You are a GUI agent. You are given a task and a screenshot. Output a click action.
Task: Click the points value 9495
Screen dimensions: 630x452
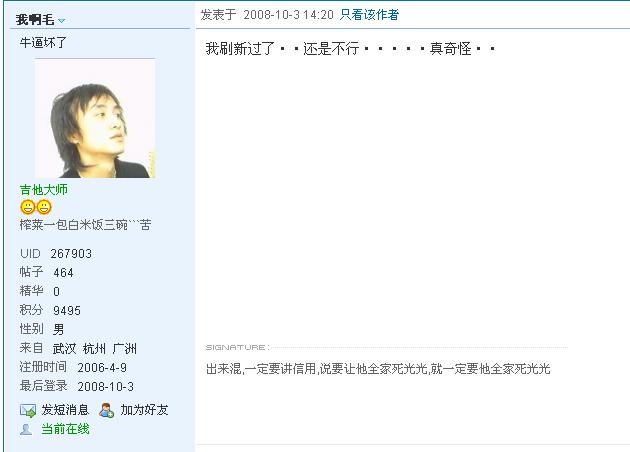[67, 311]
